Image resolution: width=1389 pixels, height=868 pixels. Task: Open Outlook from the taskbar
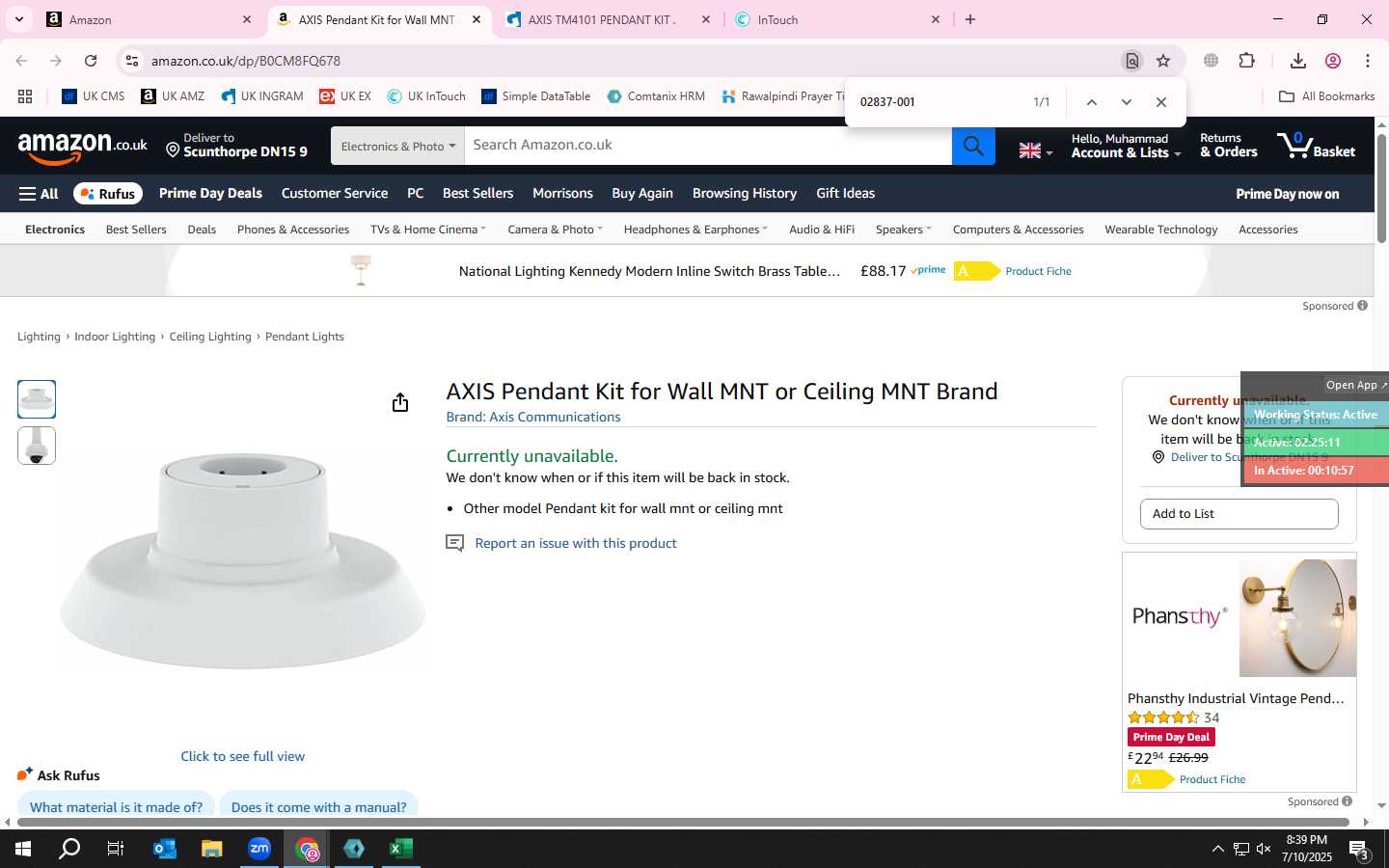165,849
